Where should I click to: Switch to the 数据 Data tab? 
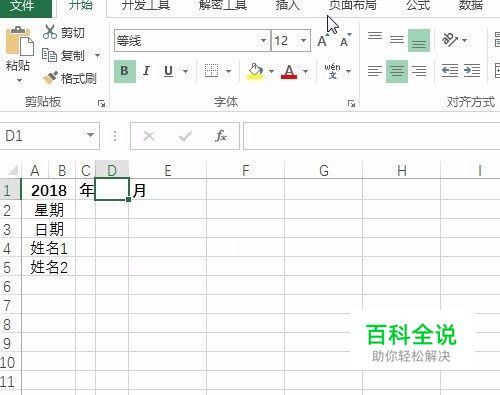(470, 6)
